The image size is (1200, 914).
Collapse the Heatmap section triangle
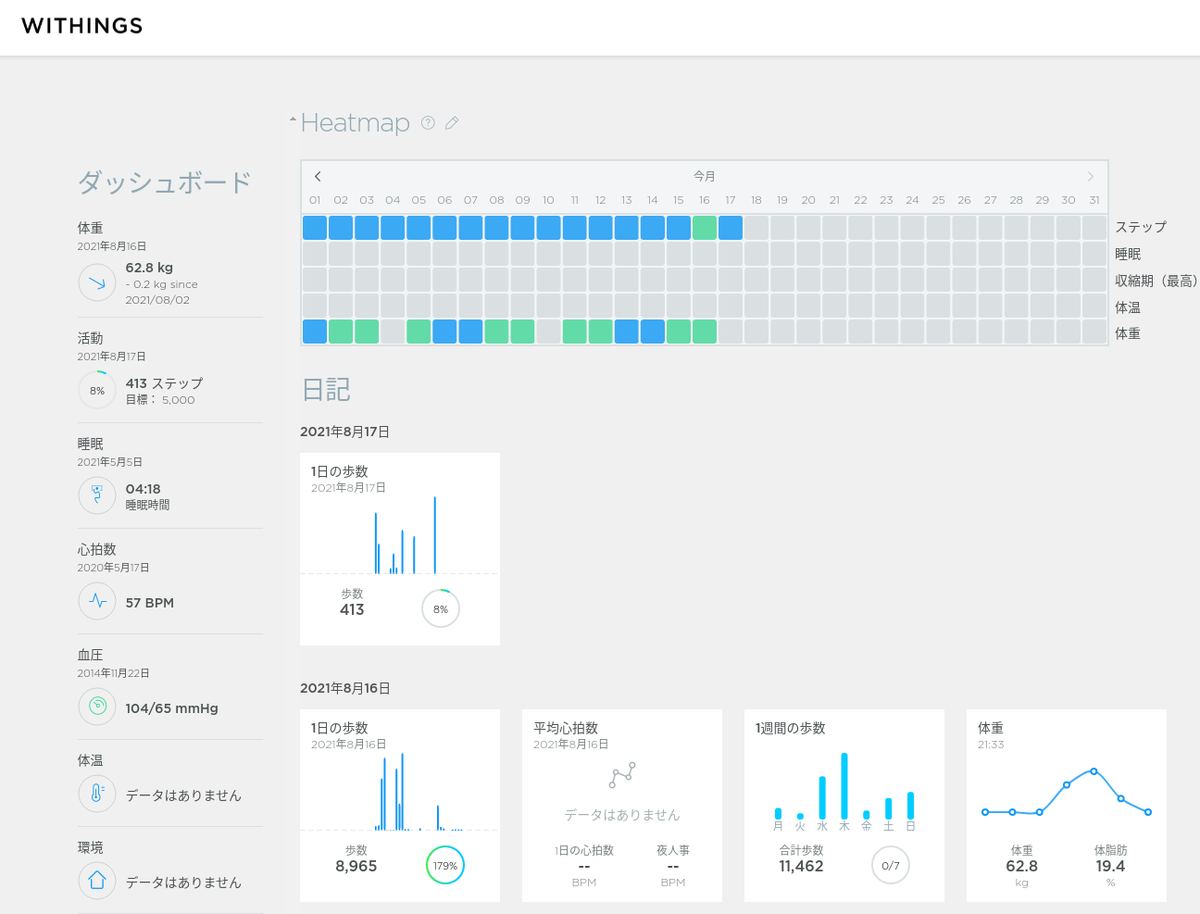[292, 120]
